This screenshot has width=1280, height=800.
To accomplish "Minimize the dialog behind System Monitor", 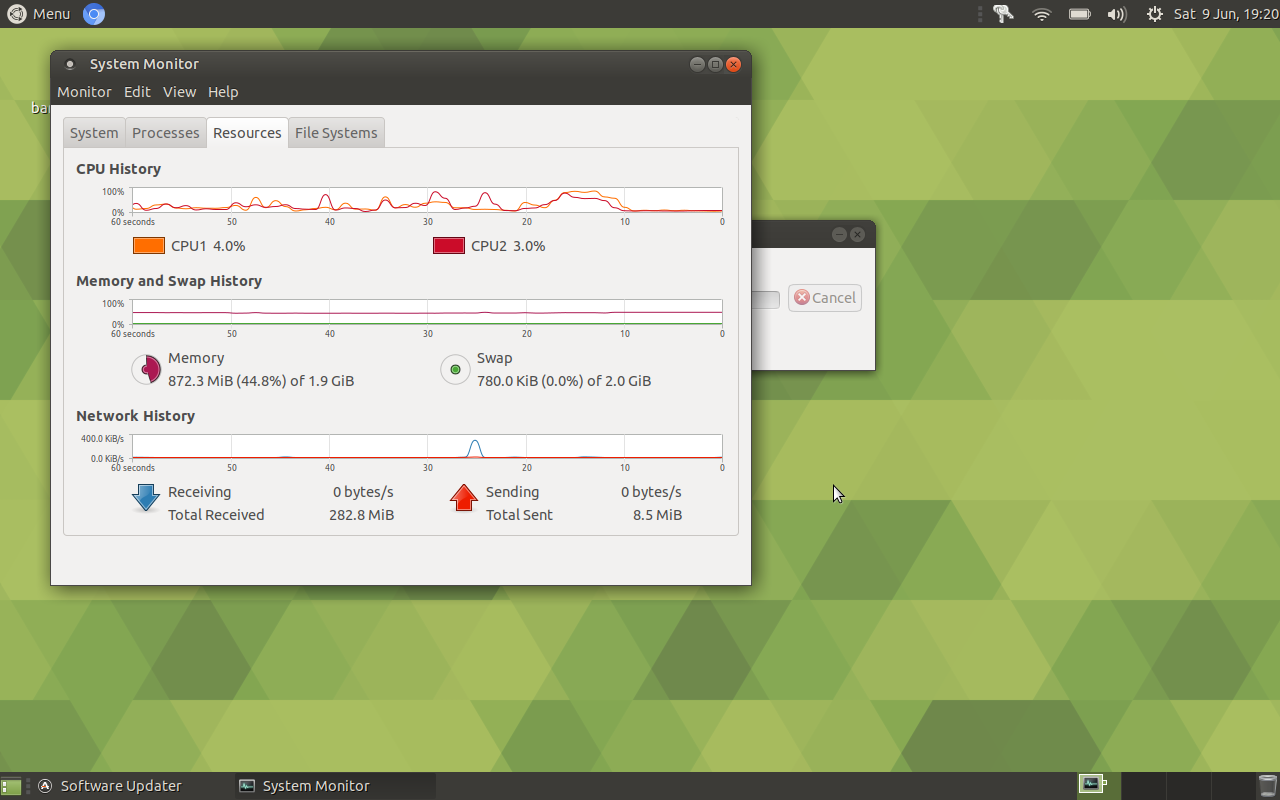I will click(x=838, y=234).
